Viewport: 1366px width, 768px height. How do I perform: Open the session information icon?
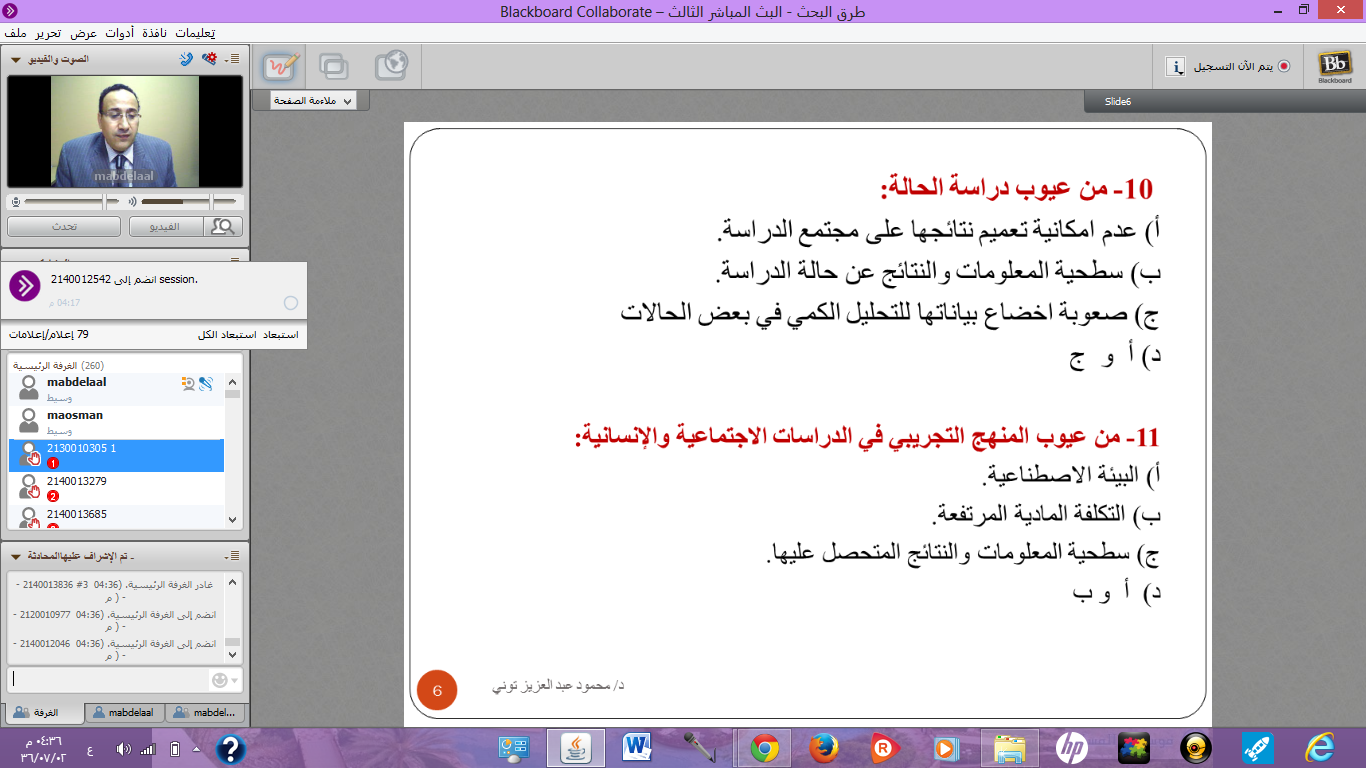(1176, 67)
